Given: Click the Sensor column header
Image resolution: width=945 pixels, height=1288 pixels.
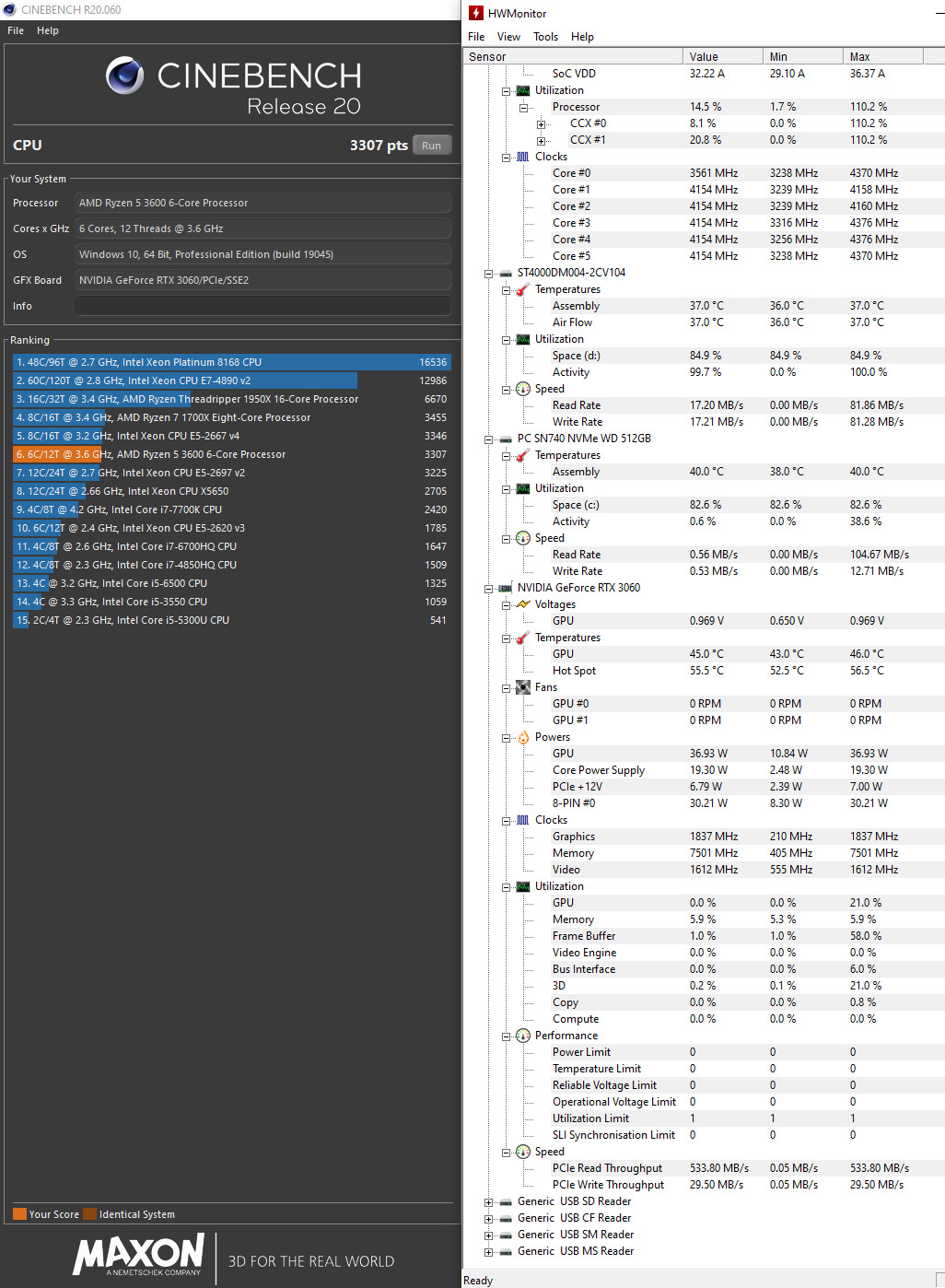Looking at the screenshot, I should (573, 56).
